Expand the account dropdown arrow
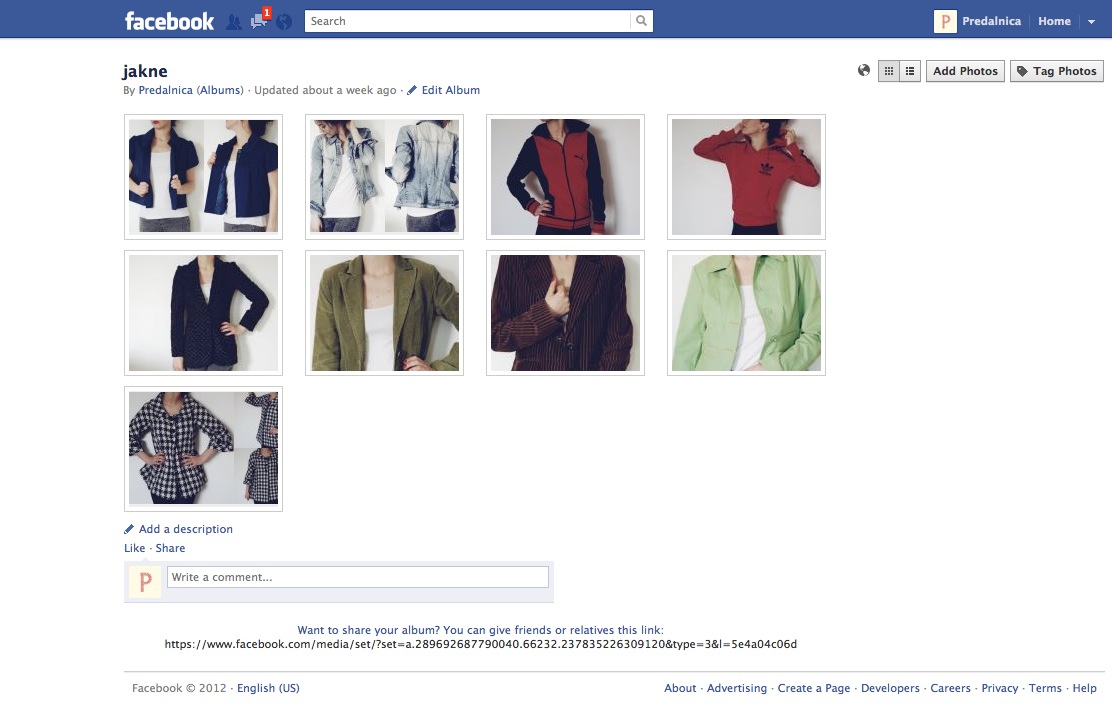Viewport: 1112px width, 711px height. click(x=1091, y=21)
